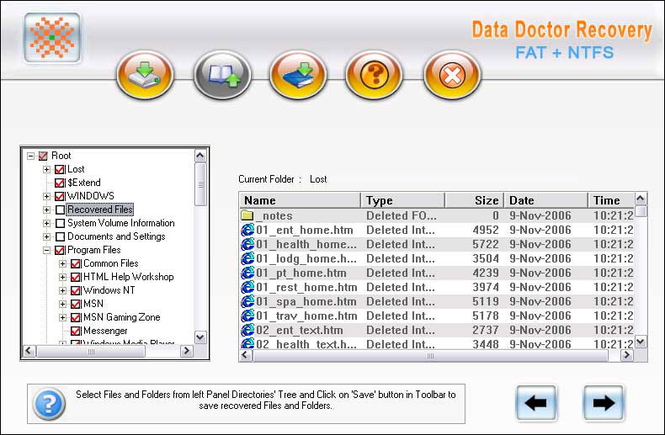Image resolution: width=665 pixels, height=435 pixels.
Task: Click the 01_pt_home.htm file icon
Action: [247, 273]
